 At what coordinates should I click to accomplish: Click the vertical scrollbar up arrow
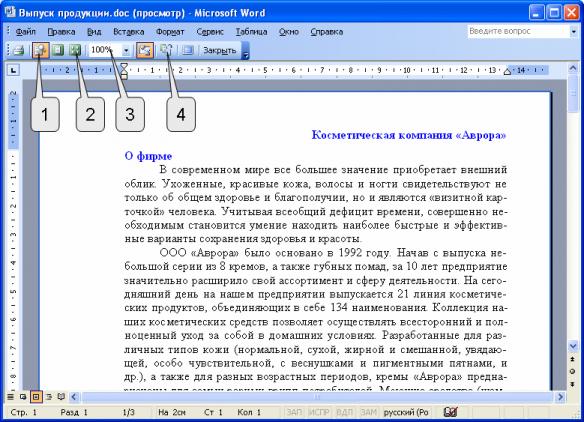[573, 68]
